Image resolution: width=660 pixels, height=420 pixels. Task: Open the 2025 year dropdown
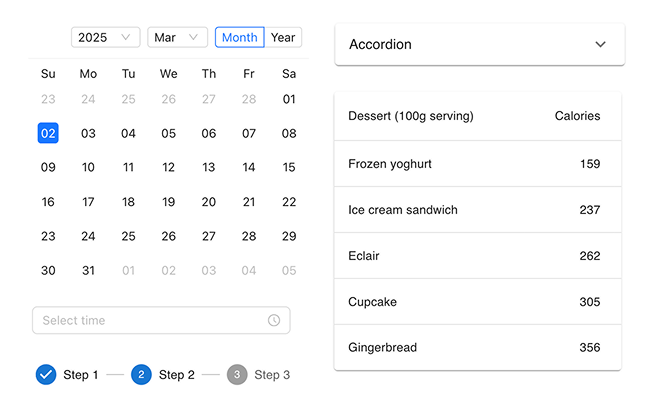tap(105, 37)
